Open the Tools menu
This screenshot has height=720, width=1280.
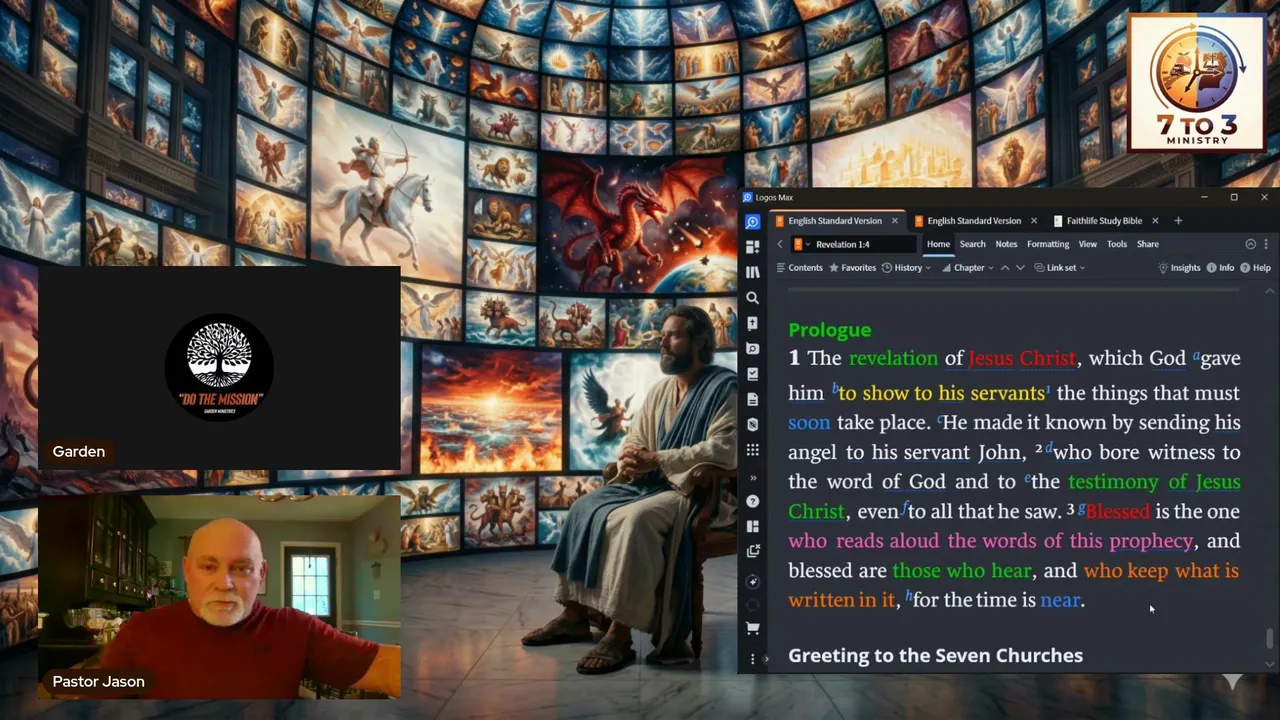[1116, 244]
